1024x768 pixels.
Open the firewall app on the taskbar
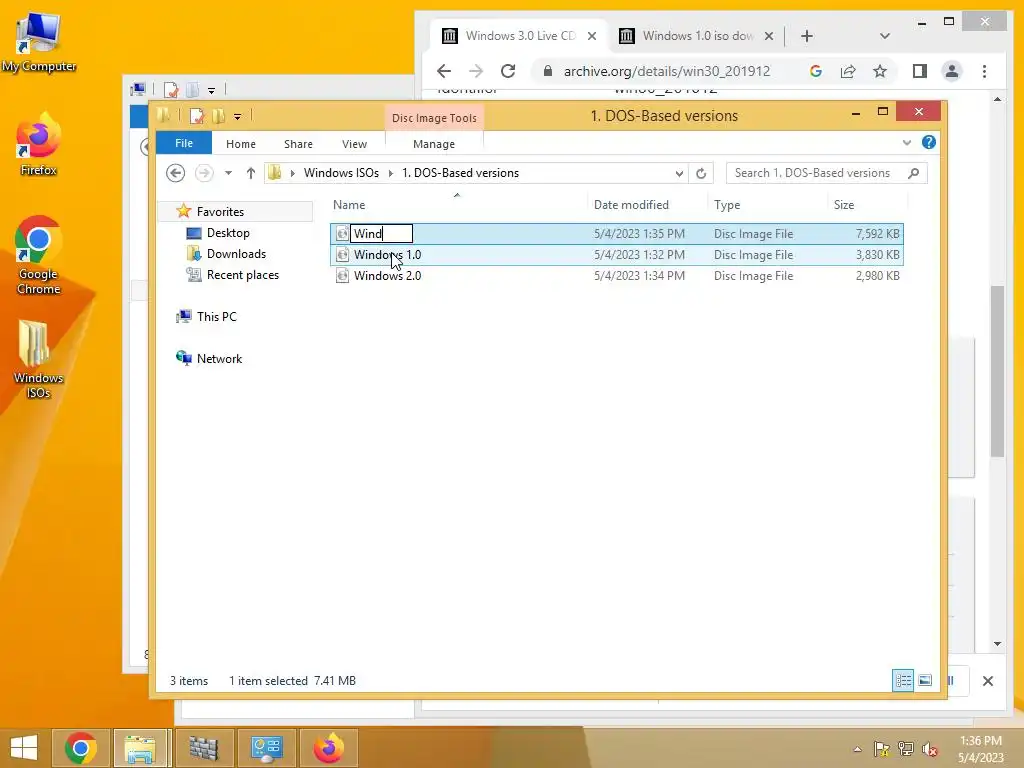point(203,748)
